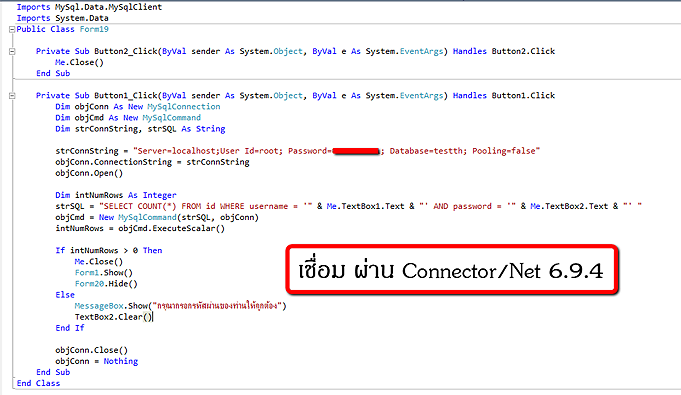
Task: Click "Handles Button2.Click" text
Action: click(504, 51)
